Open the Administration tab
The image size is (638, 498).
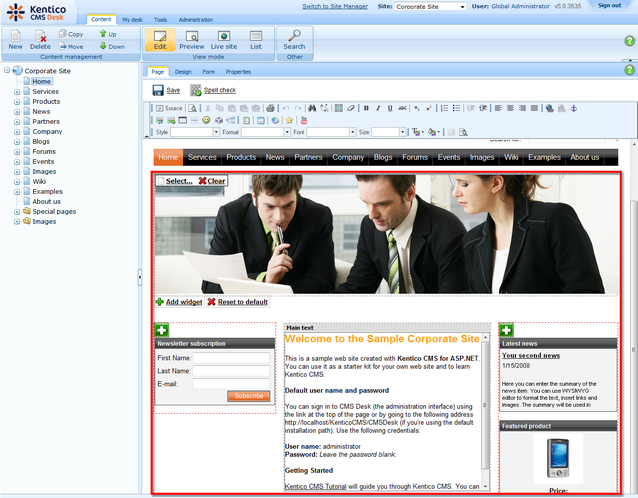coord(196,19)
